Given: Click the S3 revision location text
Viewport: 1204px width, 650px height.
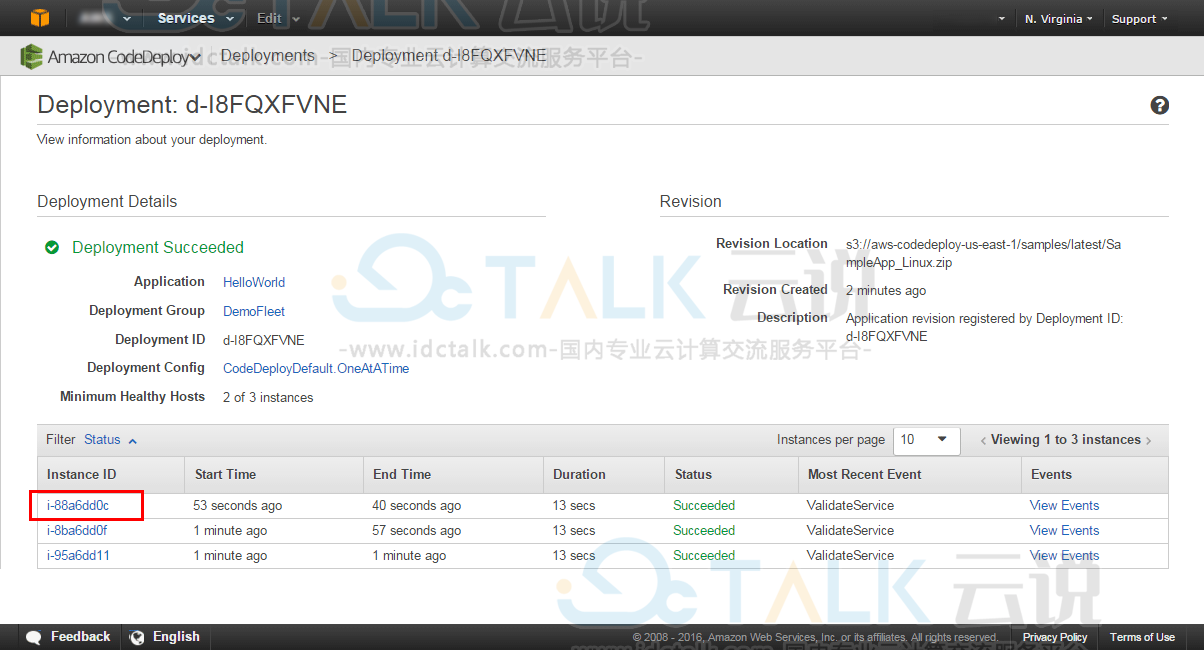Looking at the screenshot, I should (x=984, y=254).
